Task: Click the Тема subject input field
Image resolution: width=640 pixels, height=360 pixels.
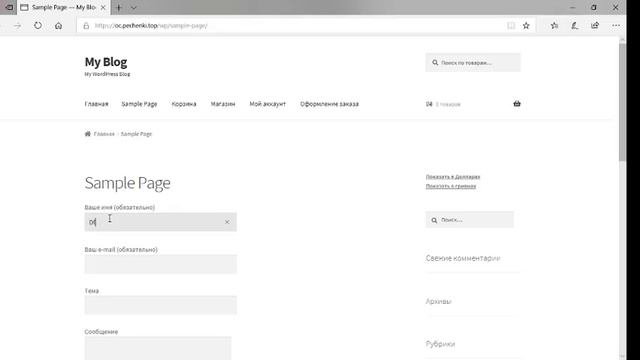Action: (160, 305)
